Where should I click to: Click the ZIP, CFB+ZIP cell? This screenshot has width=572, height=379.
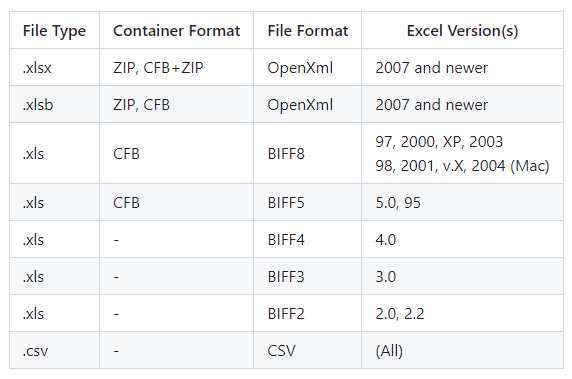(x=177, y=67)
